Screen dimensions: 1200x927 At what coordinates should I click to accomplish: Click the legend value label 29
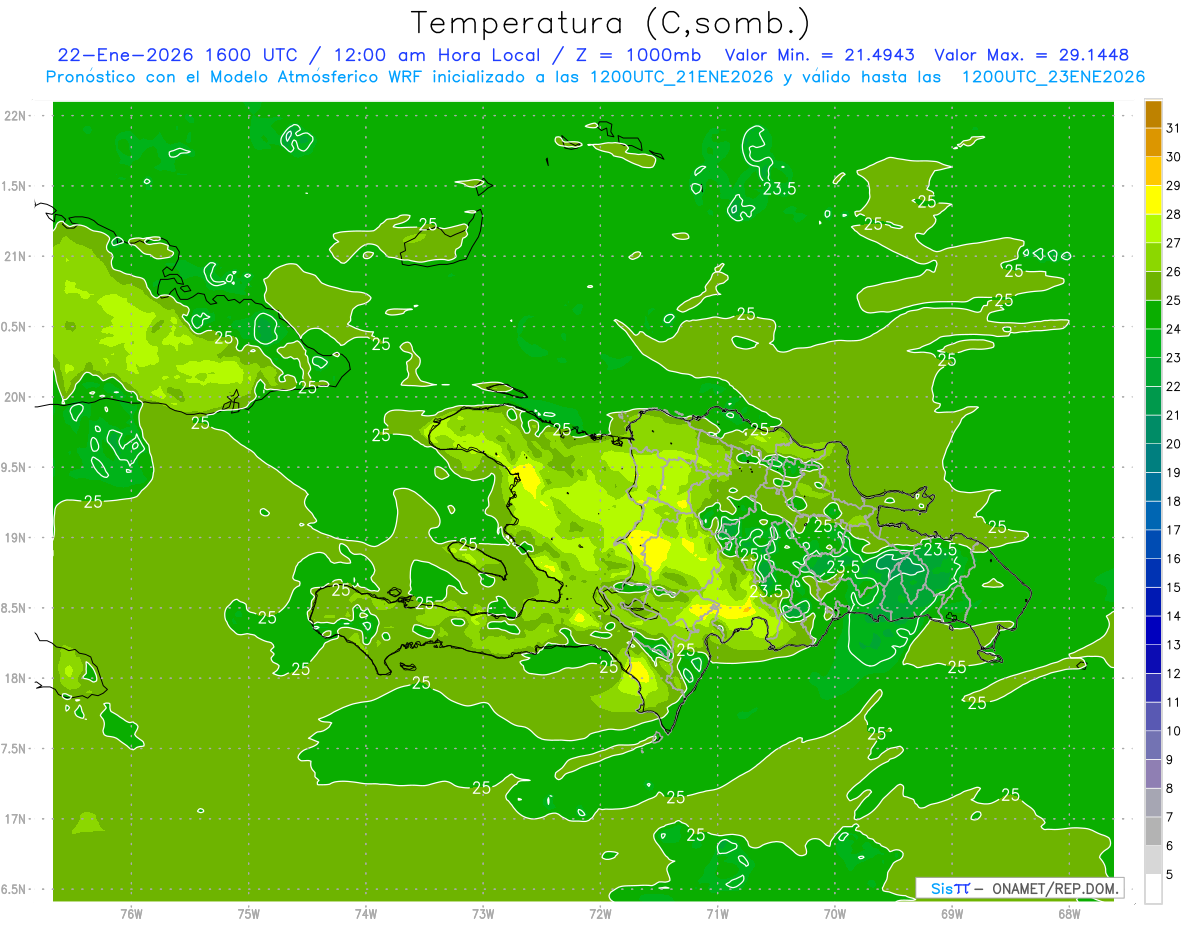click(1174, 186)
